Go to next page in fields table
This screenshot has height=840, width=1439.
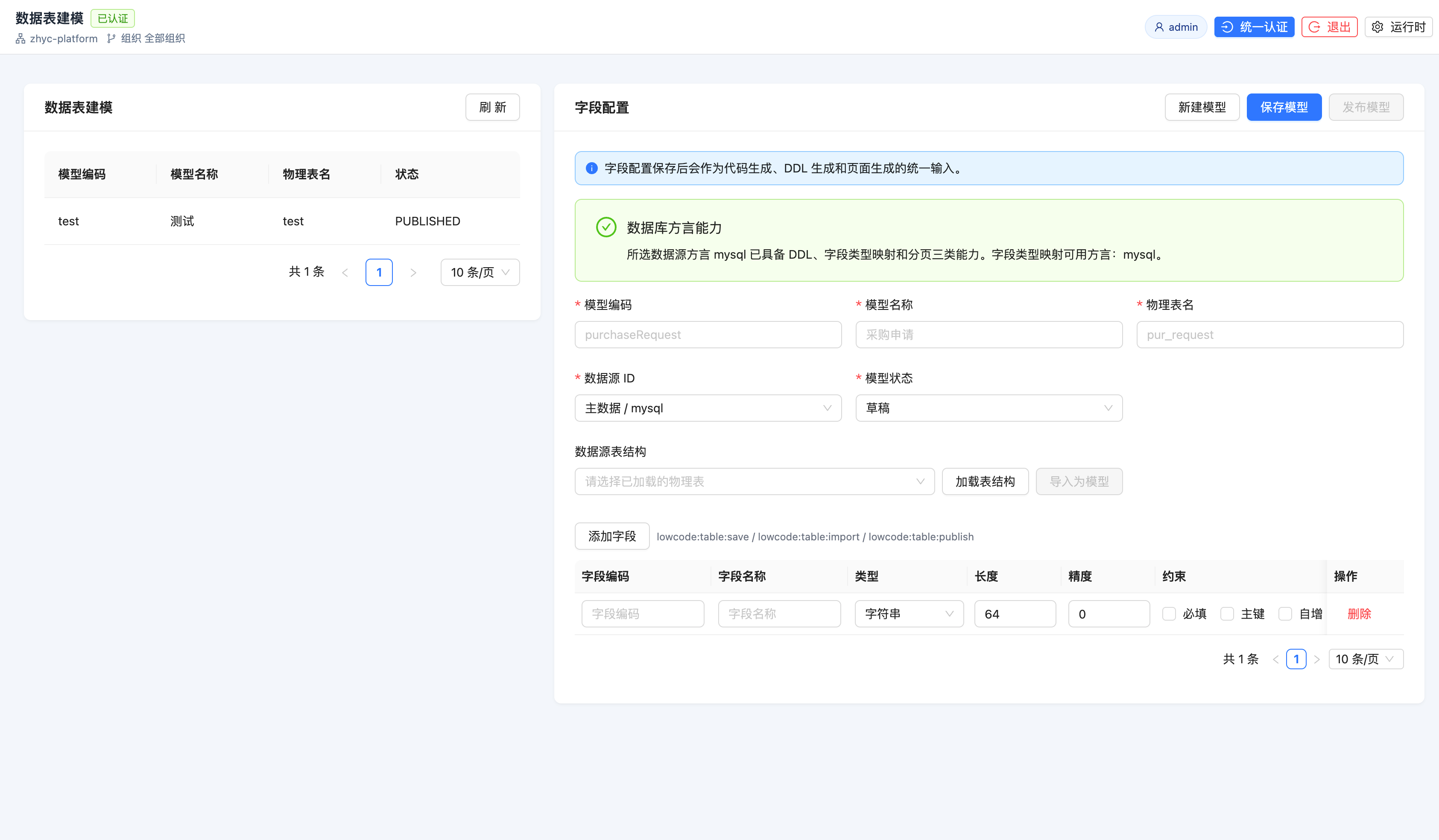pyautogui.click(x=1317, y=659)
